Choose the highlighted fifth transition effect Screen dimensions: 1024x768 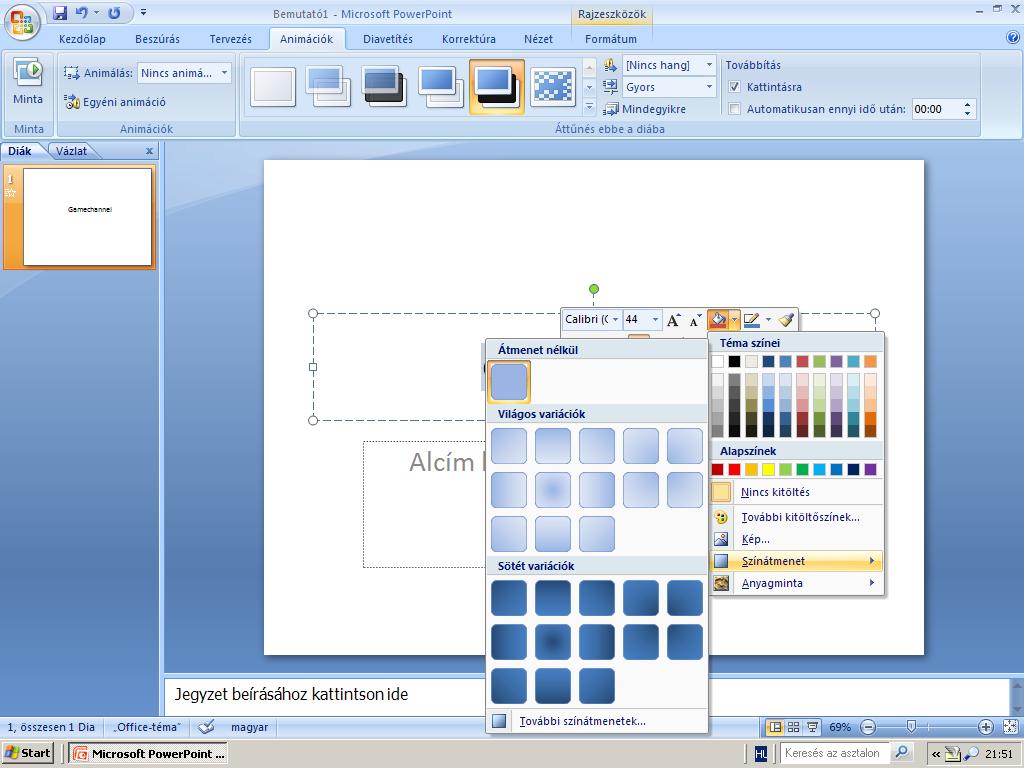[496, 86]
